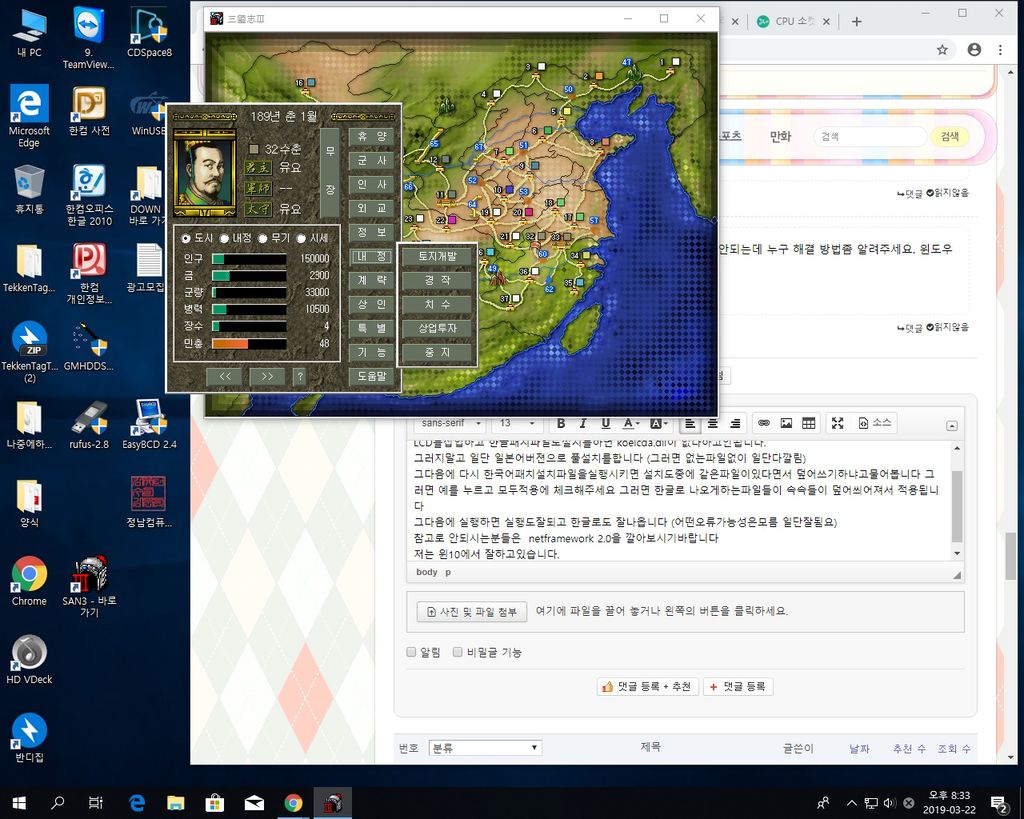Select the 무기 radio button in game panel
1024x819 pixels.
pyautogui.click(x=263, y=238)
